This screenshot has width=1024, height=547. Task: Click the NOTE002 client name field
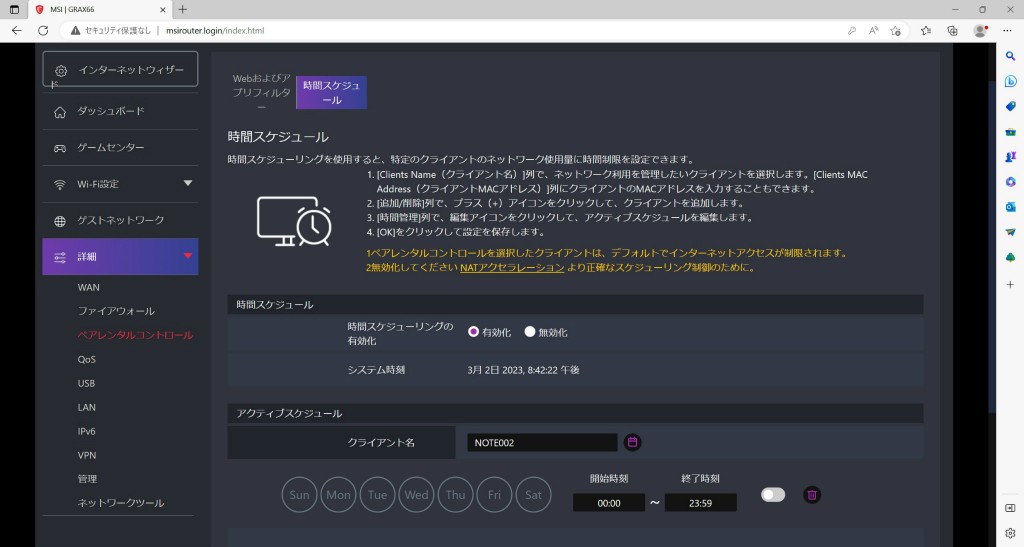point(542,443)
